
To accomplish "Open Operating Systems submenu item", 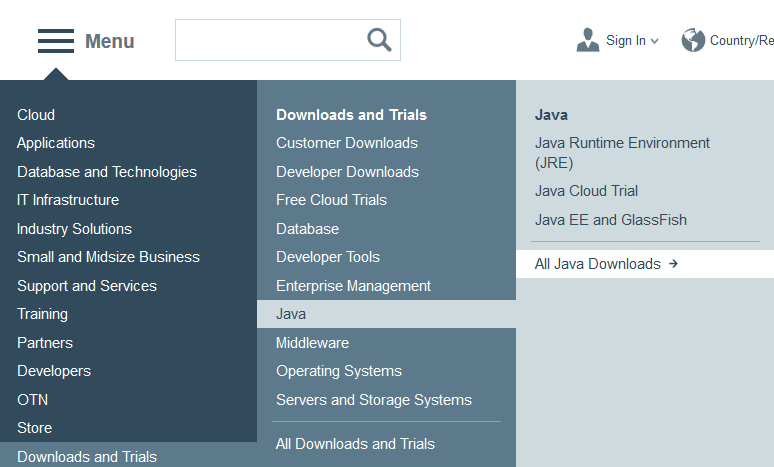I will point(339,371).
